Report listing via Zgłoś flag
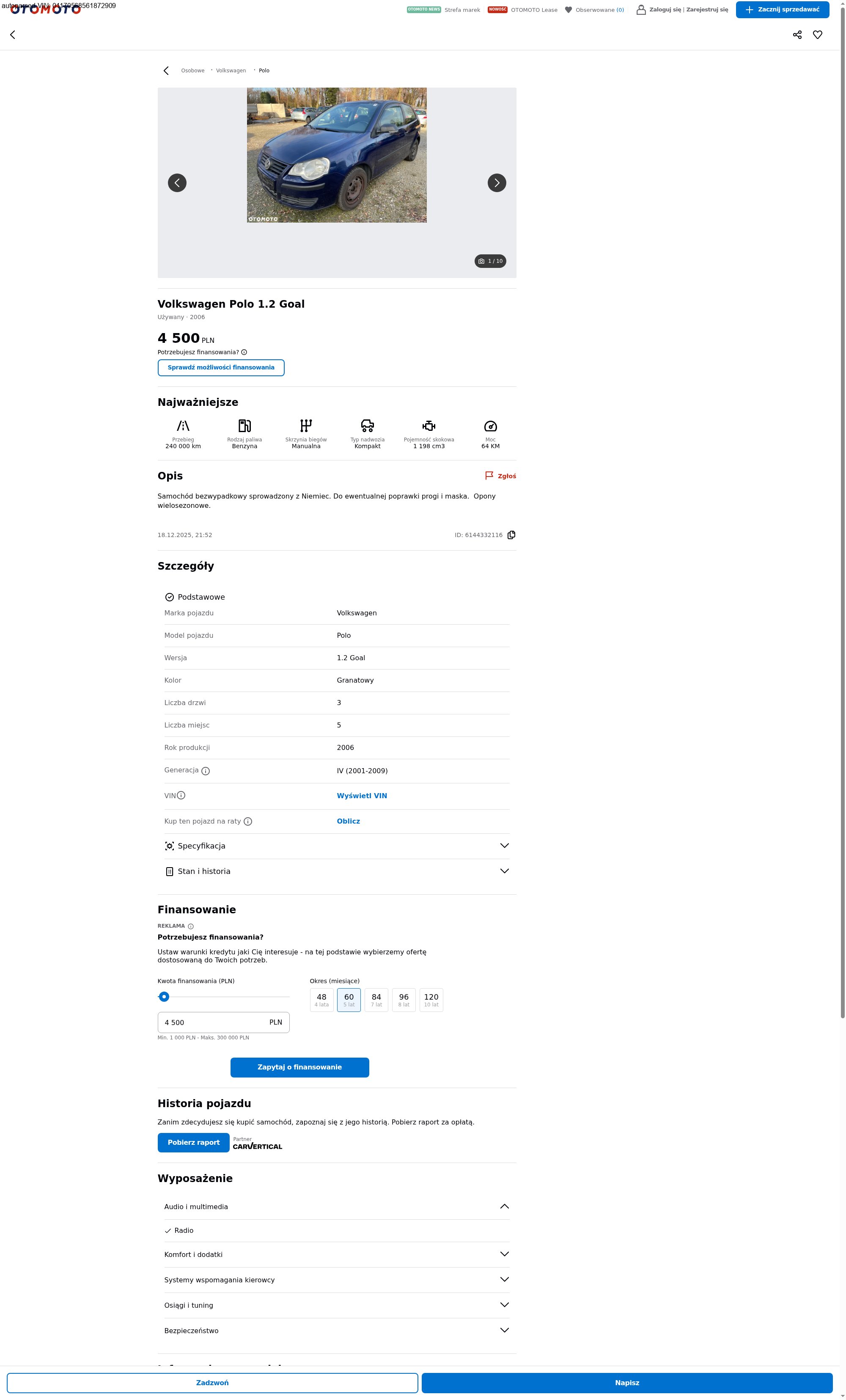This screenshot has width=846, height=1400. point(500,476)
